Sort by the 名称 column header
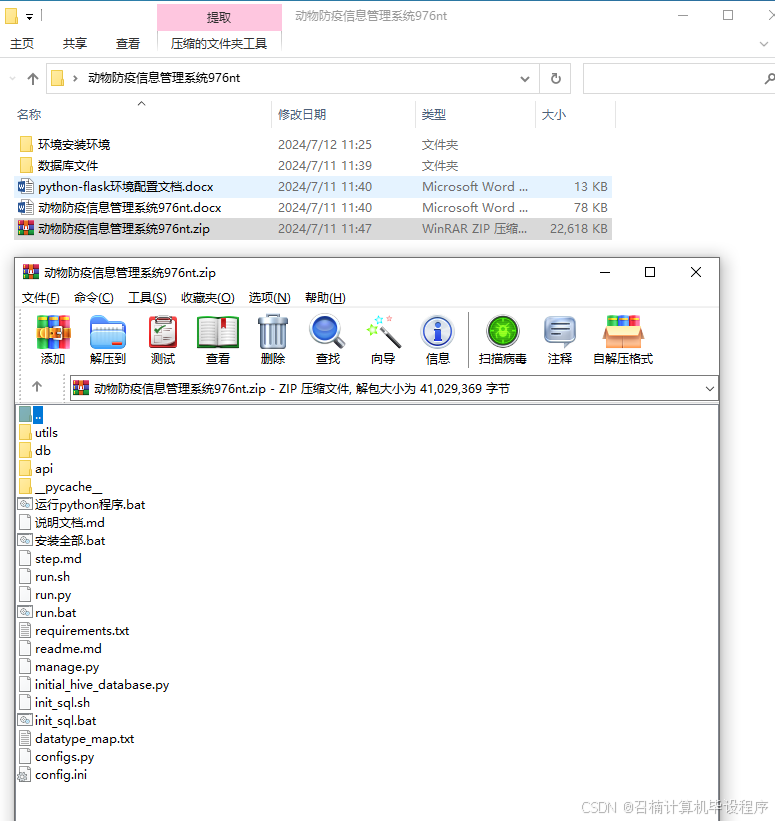This screenshot has width=775, height=821. (x=29, y=114)
